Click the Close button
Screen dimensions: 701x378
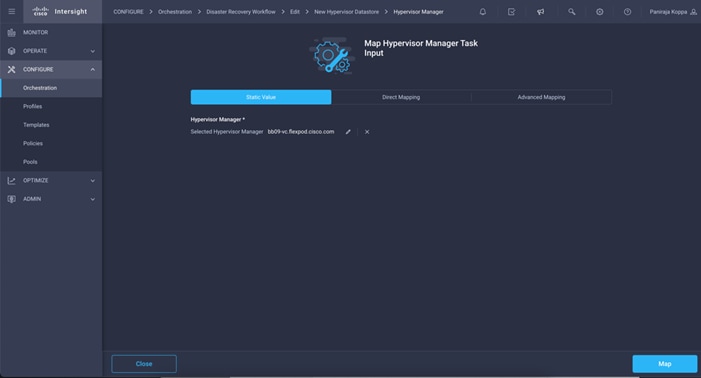point(144,364)
